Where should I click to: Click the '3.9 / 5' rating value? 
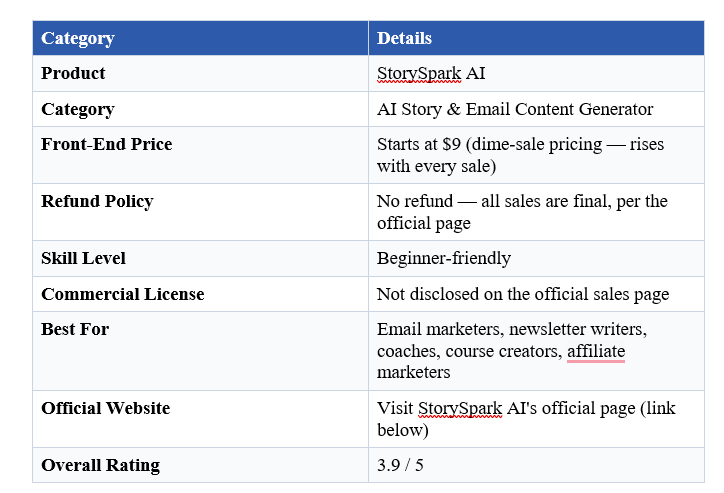point(400,465)
